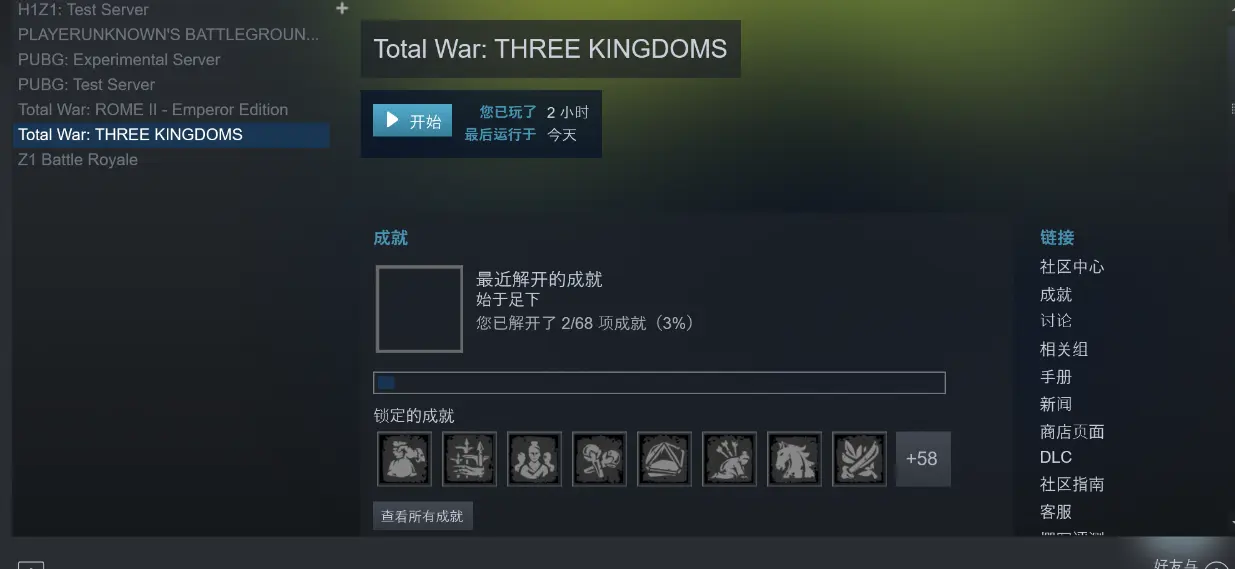Click the horse head achievement icon

(x=794, y=459)
